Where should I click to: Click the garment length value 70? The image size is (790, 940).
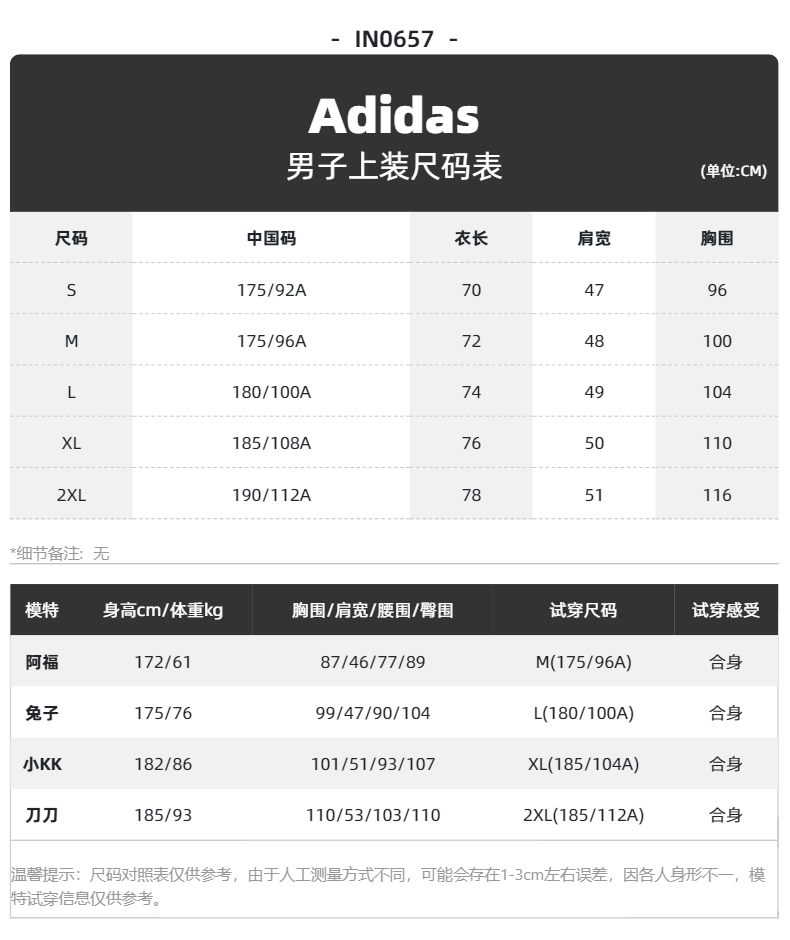[471, 290]
